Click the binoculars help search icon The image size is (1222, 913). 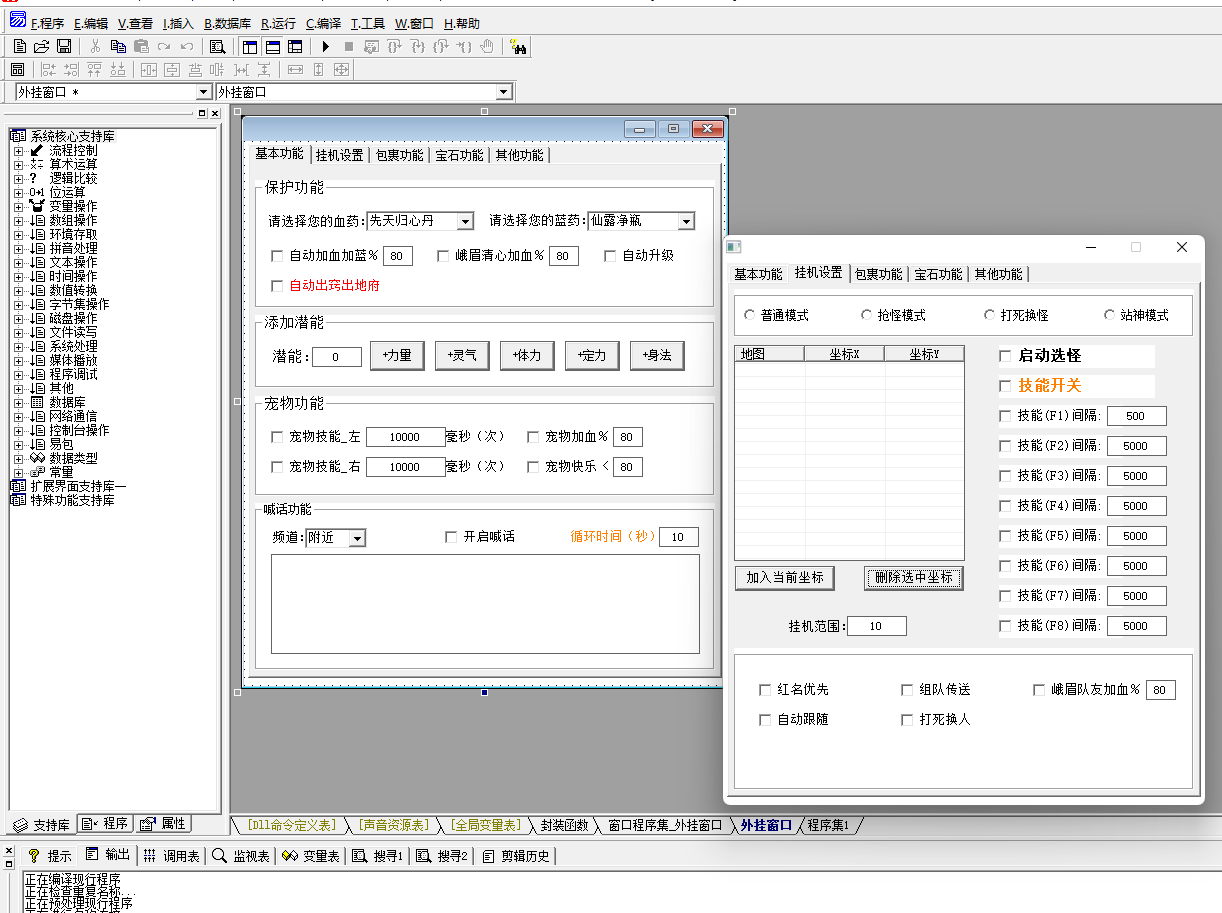518,46
